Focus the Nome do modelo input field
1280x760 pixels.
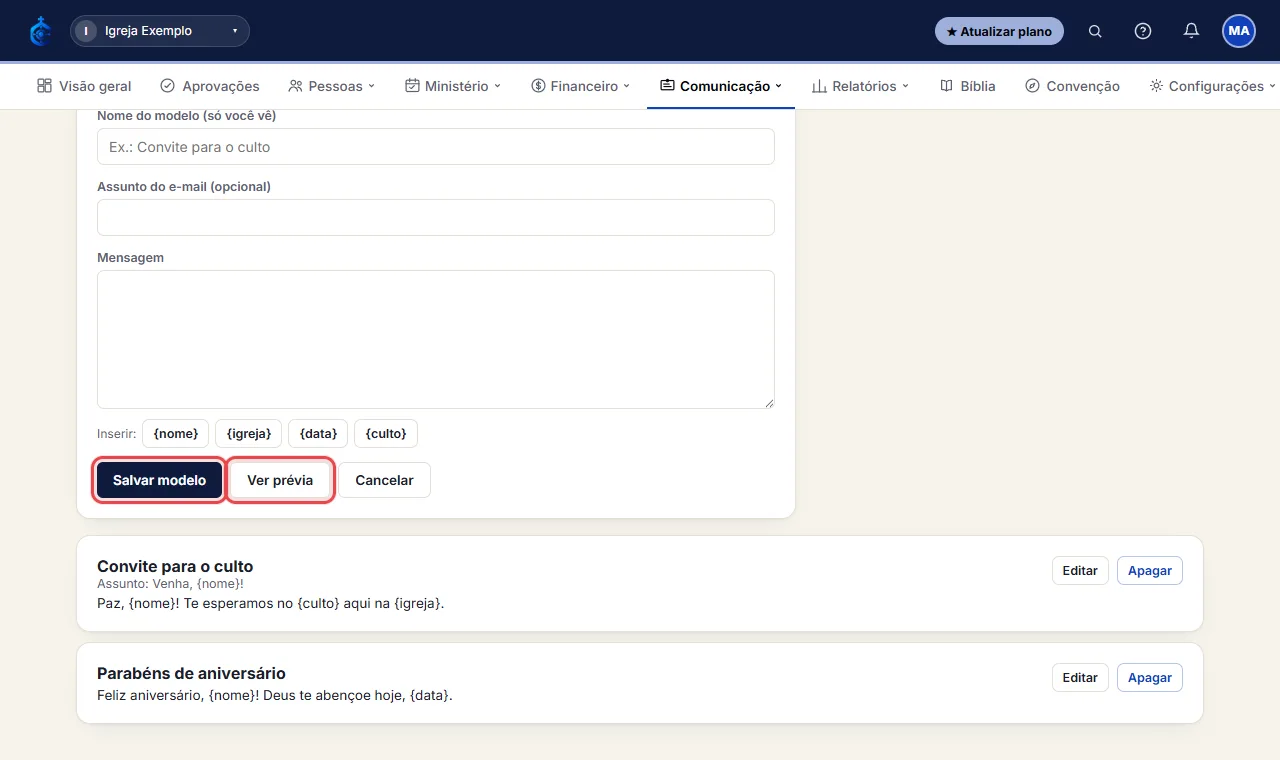[436, 146]
